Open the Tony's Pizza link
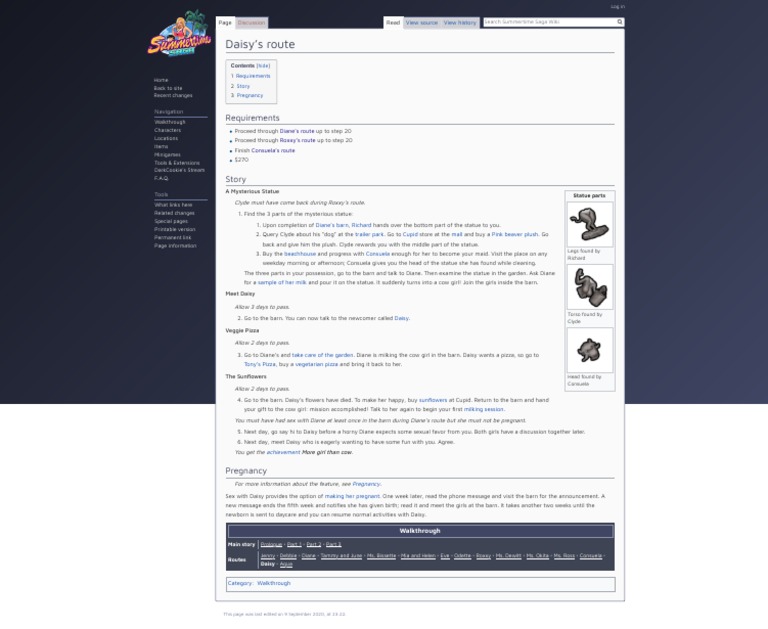 coord(260,364)
